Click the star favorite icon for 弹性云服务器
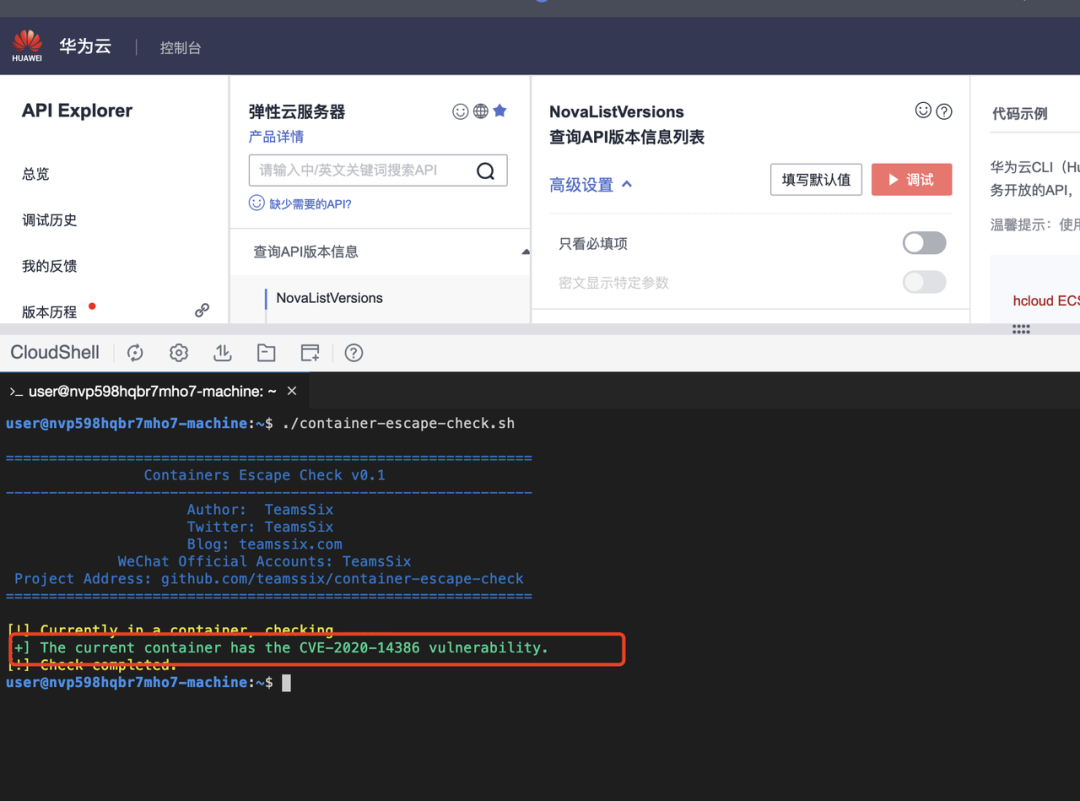 pos(500,110)
